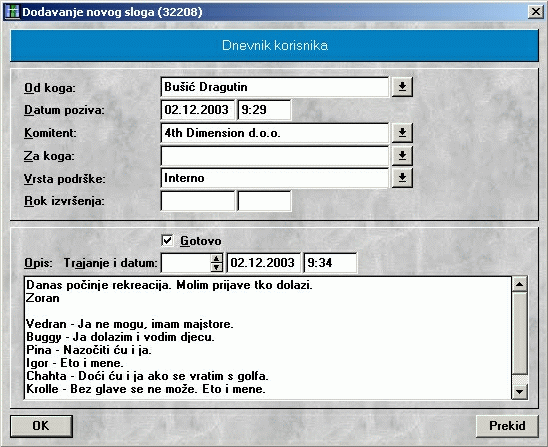Click the Rok izvršenja date field
The width and height of the screenshot is (548, 447).
(x=197, y=201)
